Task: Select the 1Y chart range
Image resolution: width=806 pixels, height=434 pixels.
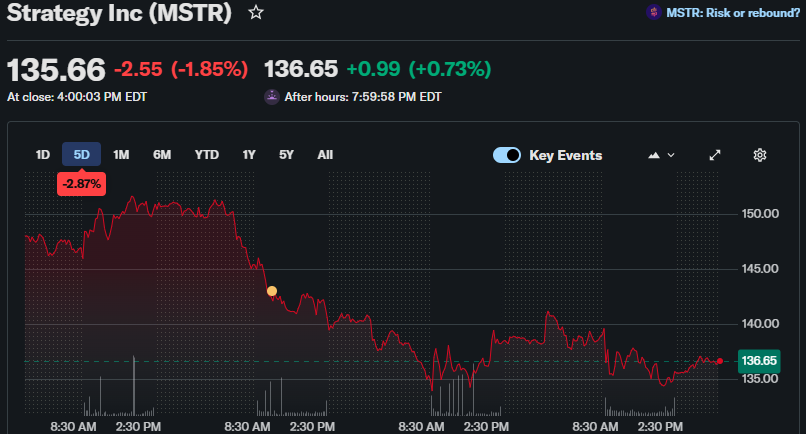Action: tap(249, 155)
